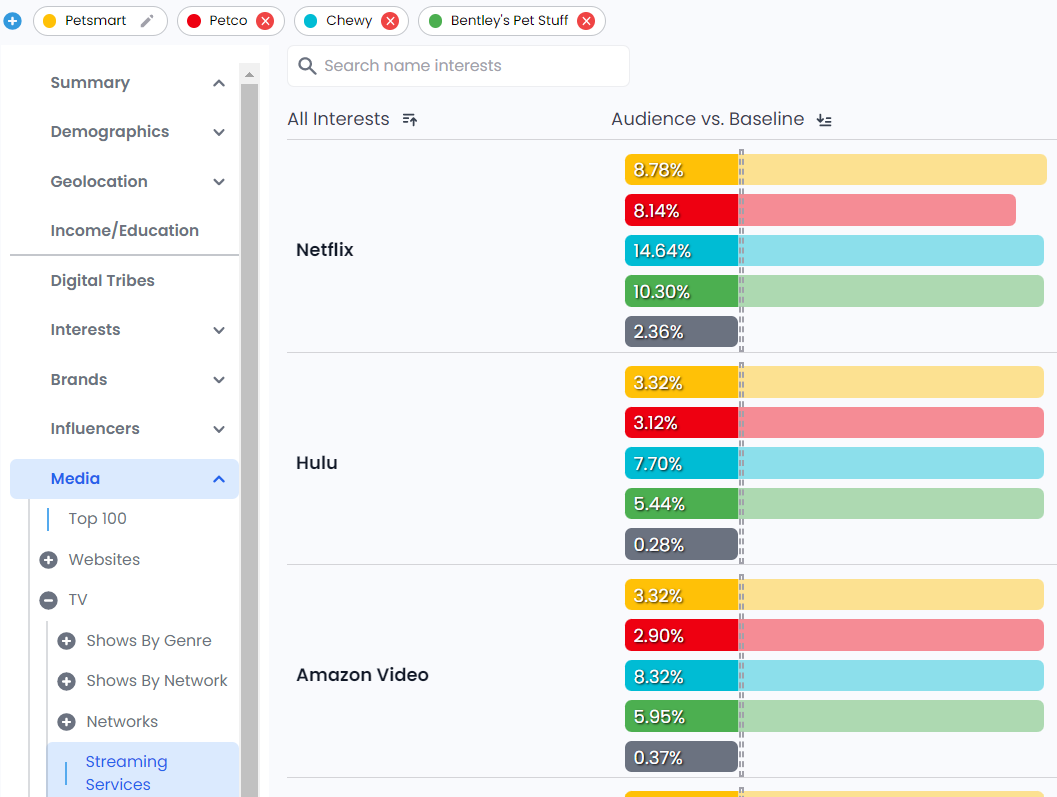Click the Petco audience chip label
1057x797 pixels.
[229, 21]
